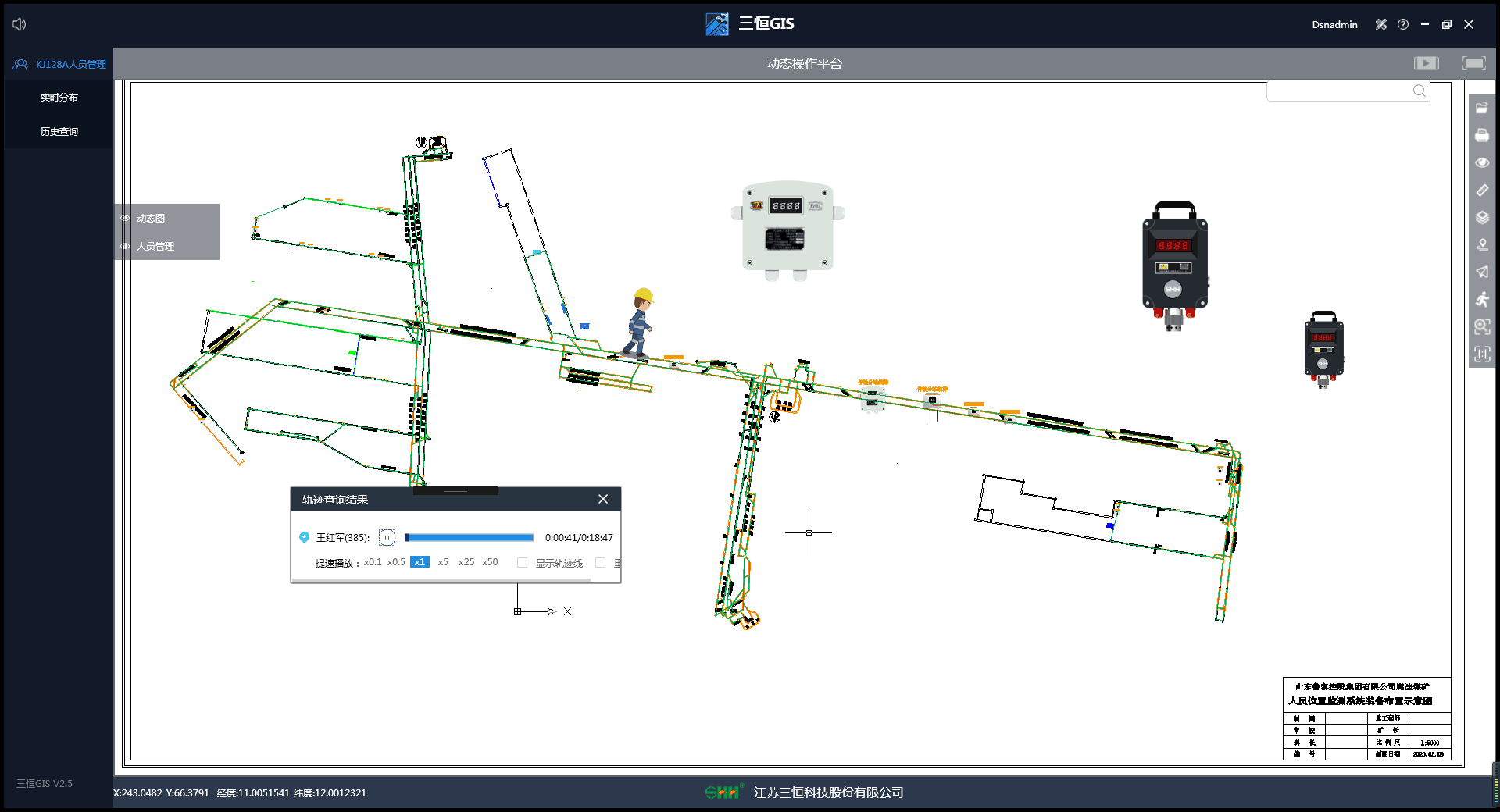Open the 历史查询 menu item

(59, 132)
